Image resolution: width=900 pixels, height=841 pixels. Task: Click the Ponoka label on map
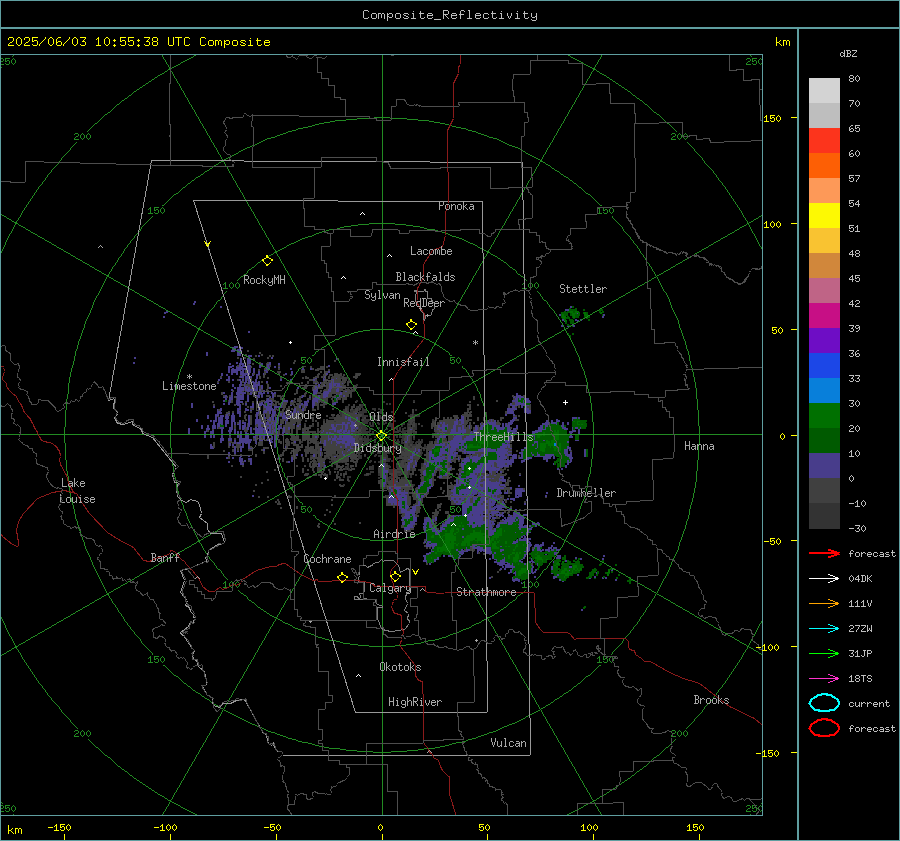(456, 206)
